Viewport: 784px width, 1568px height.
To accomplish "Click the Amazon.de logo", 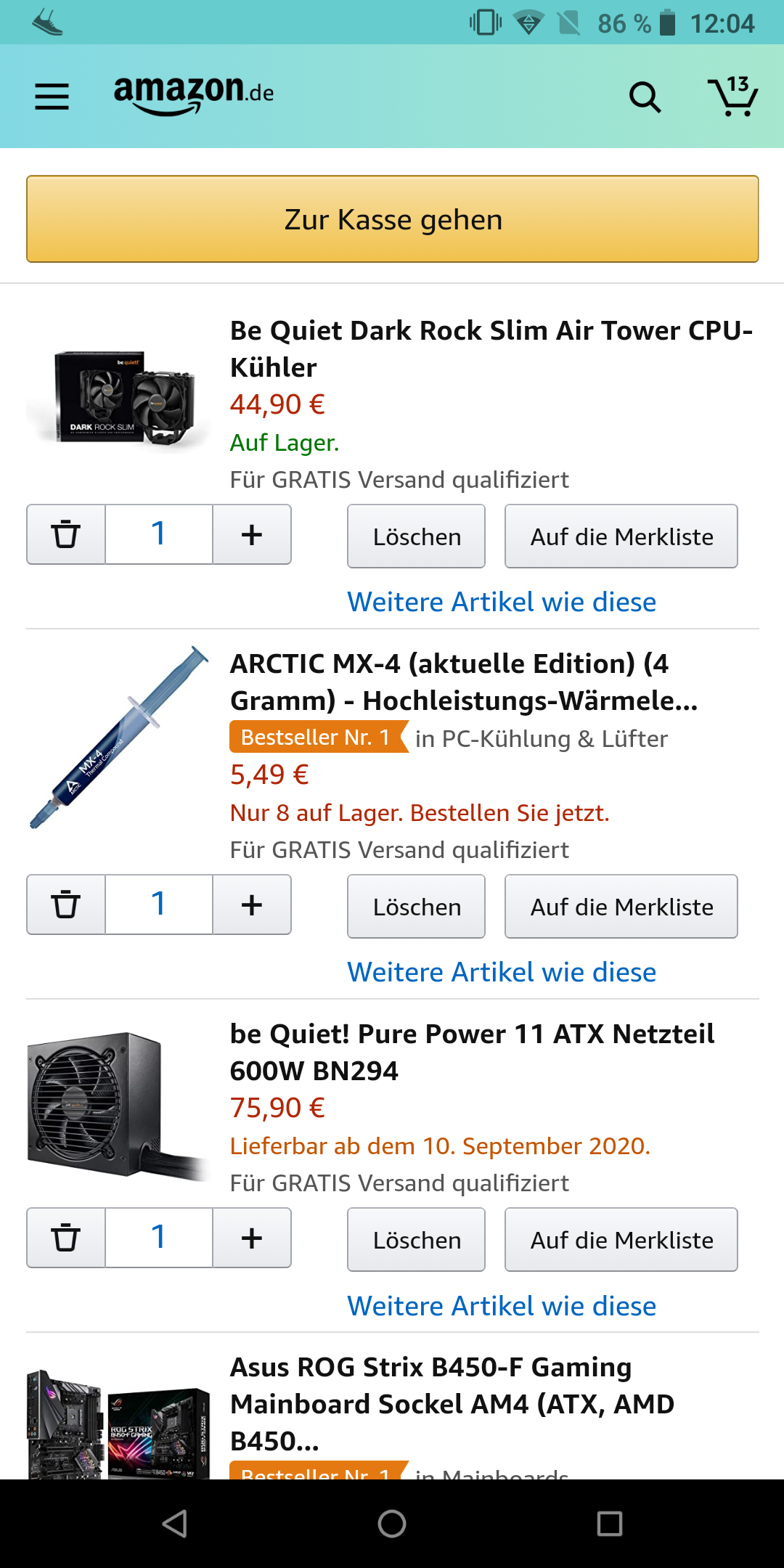I will pyautogui.click(x=192, y=95).
